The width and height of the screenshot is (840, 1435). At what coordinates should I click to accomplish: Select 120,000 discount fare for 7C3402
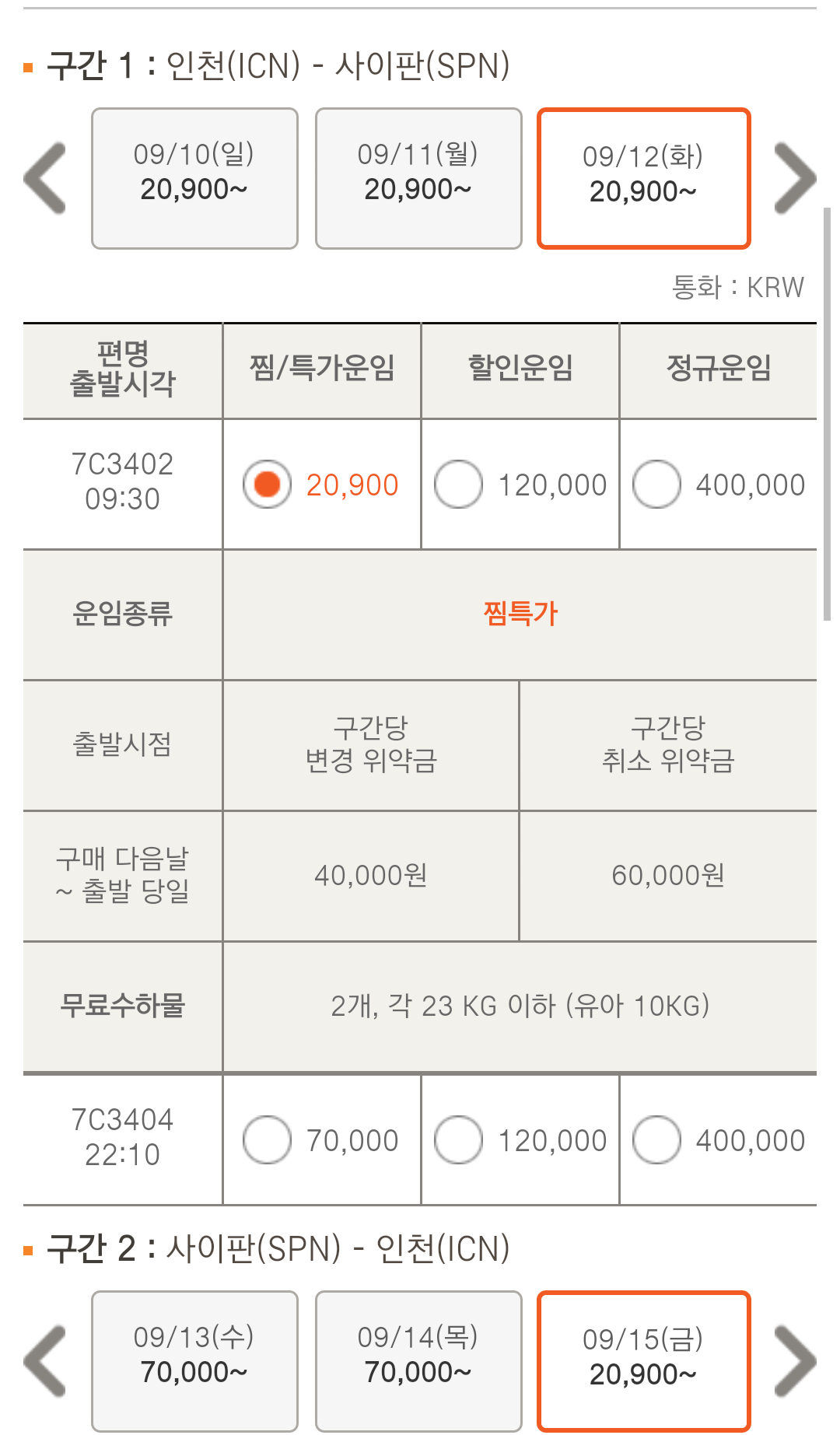(x=458, y=484)
